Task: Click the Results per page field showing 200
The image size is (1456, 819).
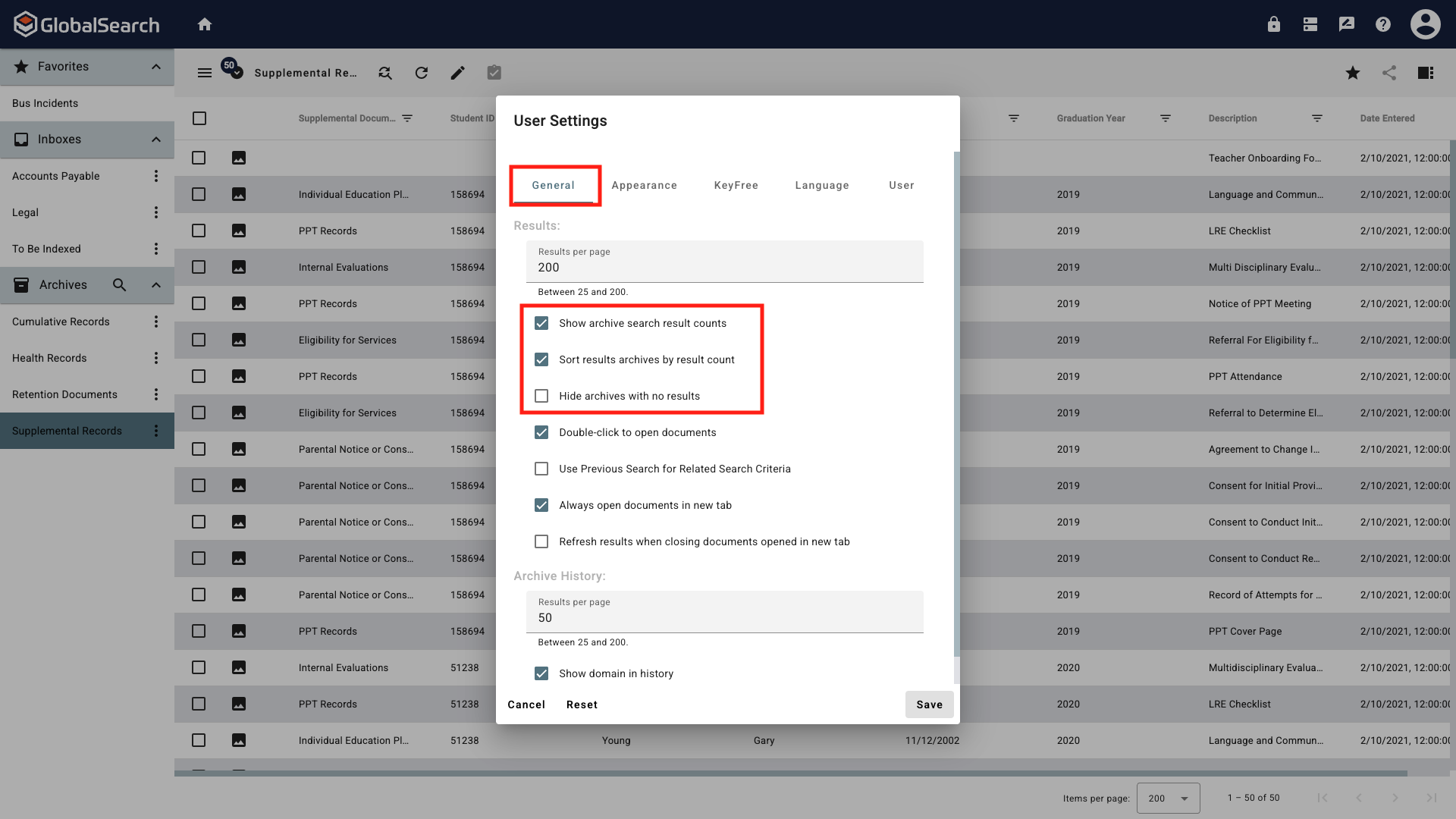Action: (x=724, y=265)
